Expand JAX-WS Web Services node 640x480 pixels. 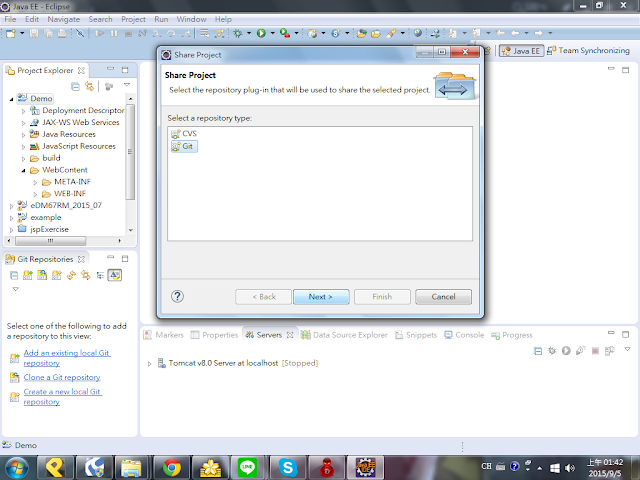(x=23, y=122)
